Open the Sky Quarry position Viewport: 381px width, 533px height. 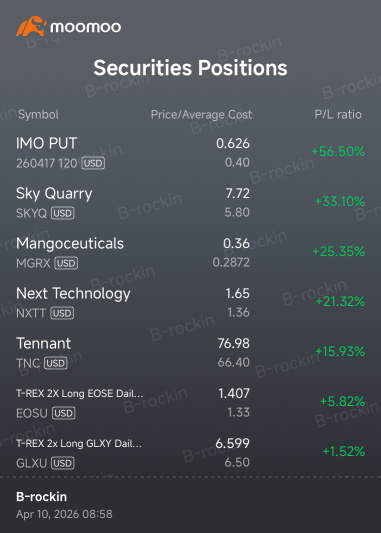pos(190,203)
